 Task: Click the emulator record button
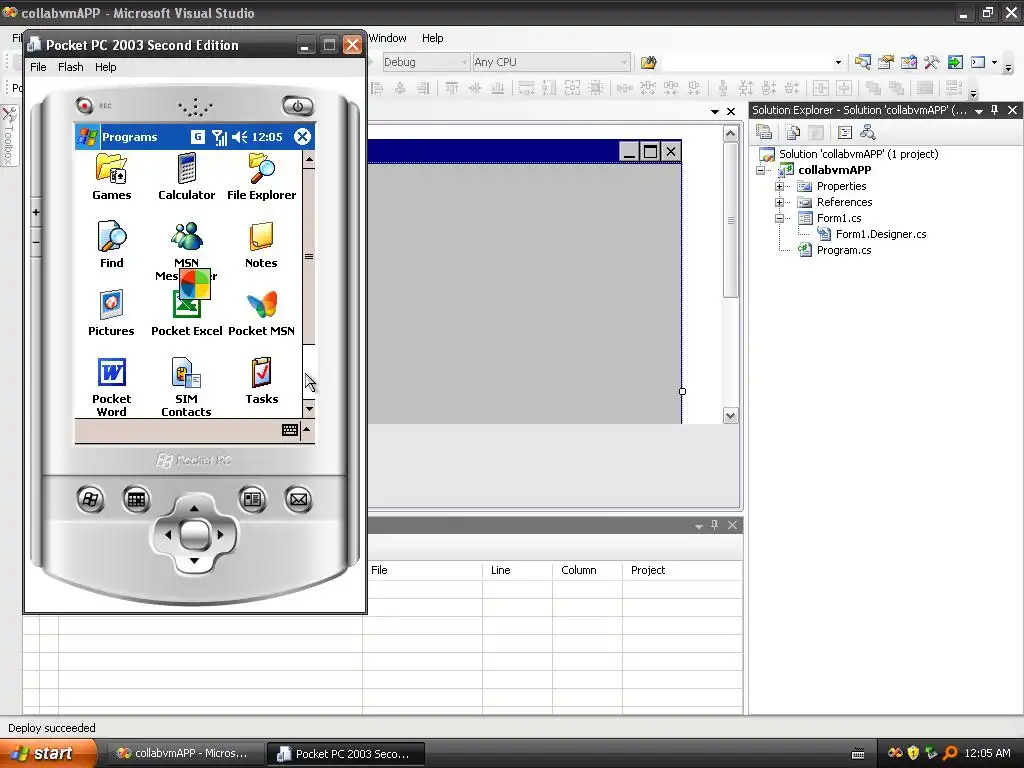tap(84, 104)
